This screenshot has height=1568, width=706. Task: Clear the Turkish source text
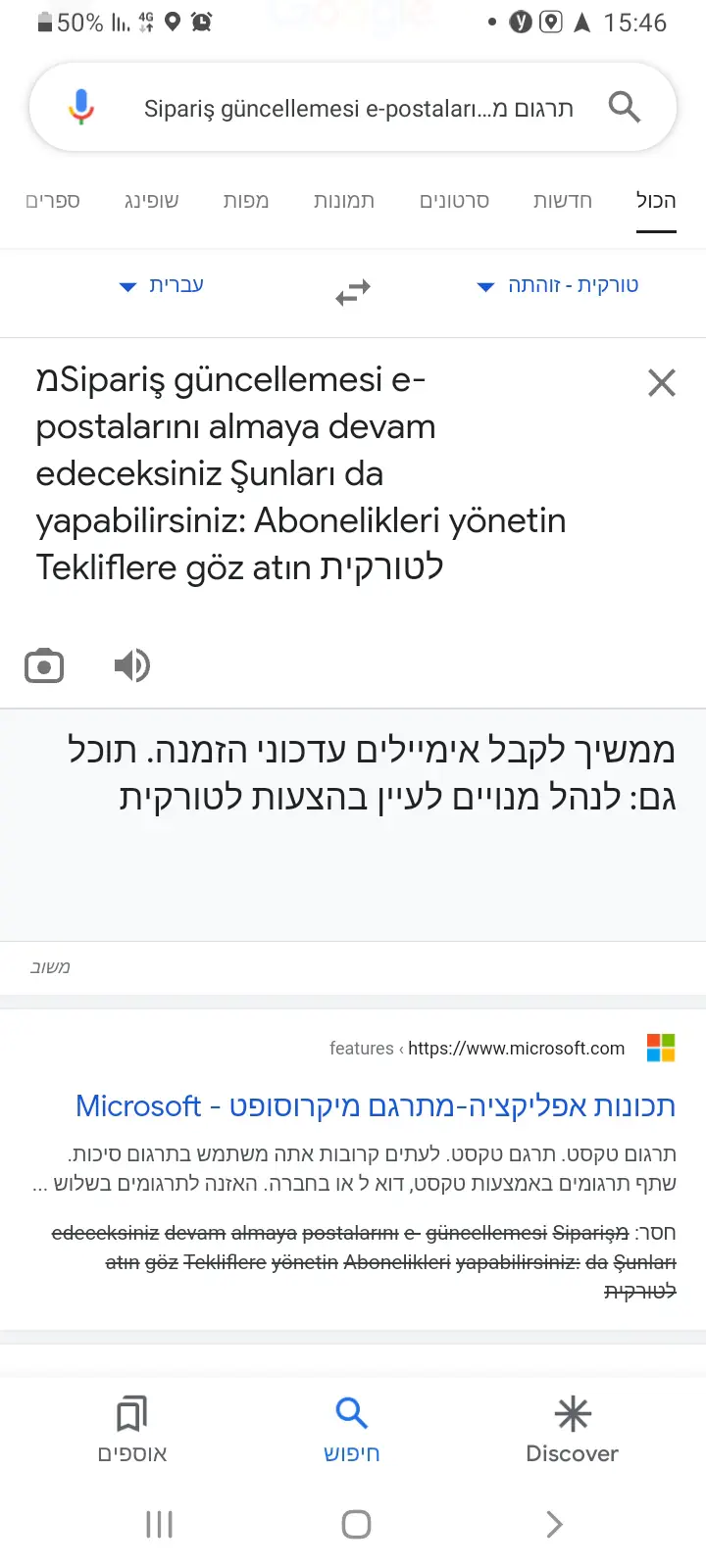point(662,383)
